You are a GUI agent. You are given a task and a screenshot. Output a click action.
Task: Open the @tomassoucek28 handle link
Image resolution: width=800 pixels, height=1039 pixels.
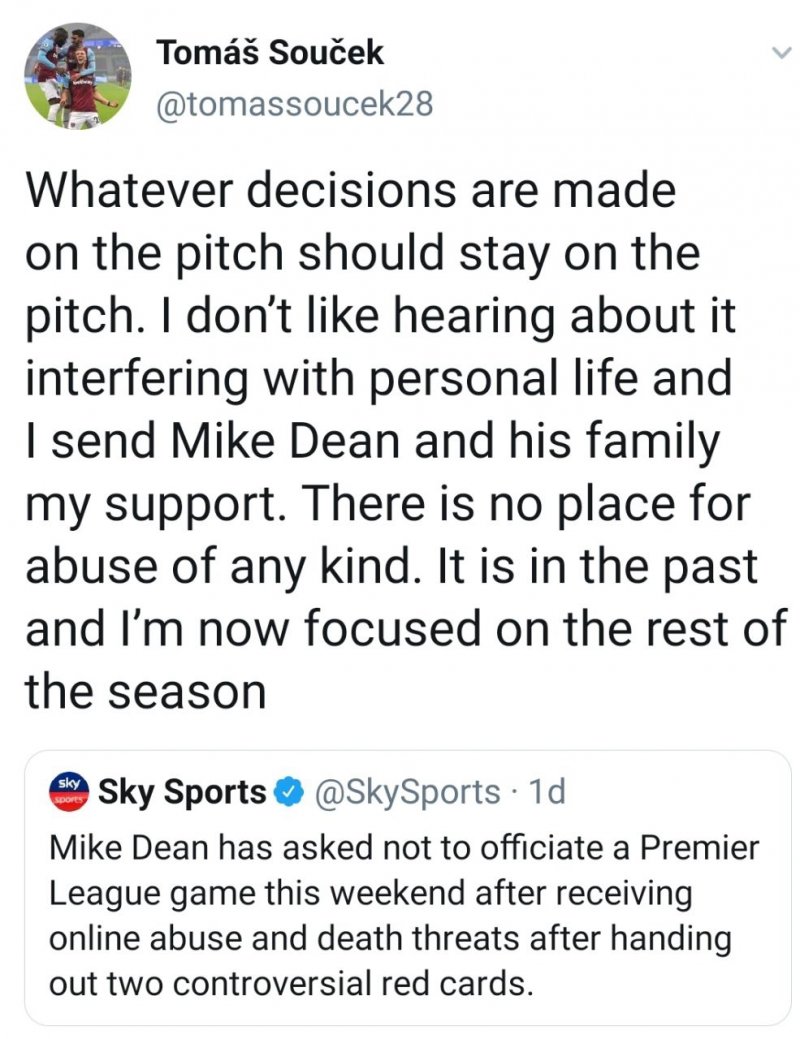pyautogui.click(x=295, y=103)
